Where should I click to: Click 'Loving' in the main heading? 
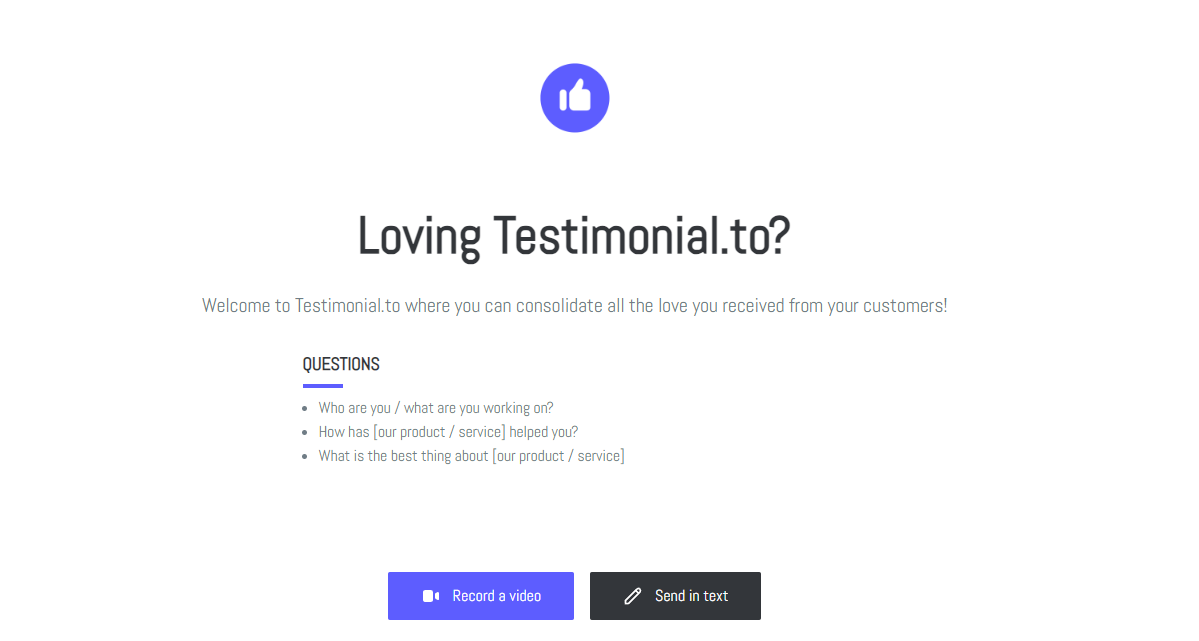pyautogui.click(x=419, y=238)
